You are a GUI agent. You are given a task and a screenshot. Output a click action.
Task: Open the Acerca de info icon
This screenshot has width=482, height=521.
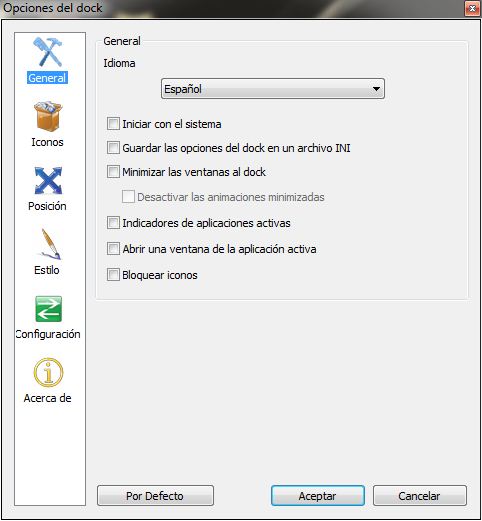48,372
